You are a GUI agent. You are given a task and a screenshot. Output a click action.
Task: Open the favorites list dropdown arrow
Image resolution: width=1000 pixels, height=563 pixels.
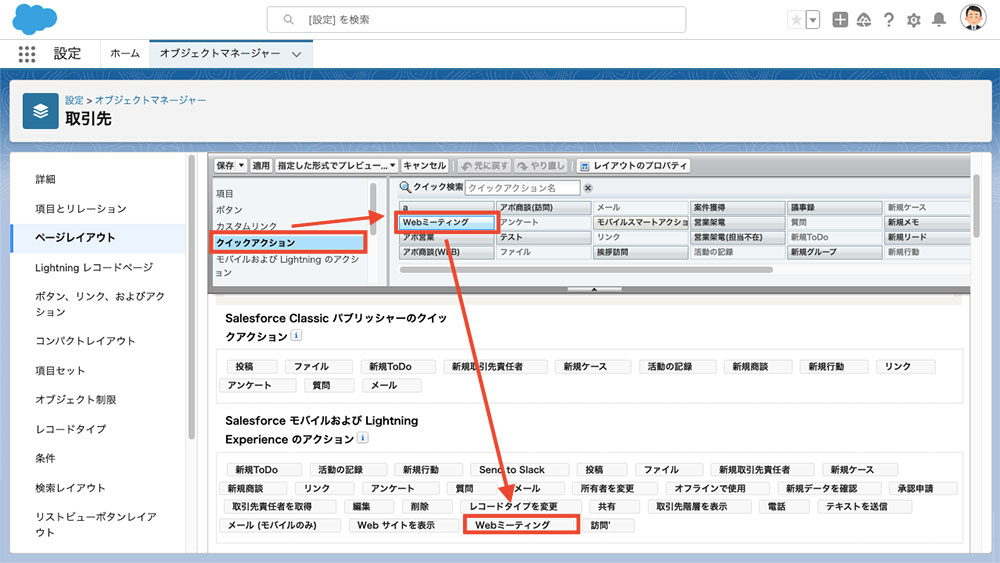(812, 20)
